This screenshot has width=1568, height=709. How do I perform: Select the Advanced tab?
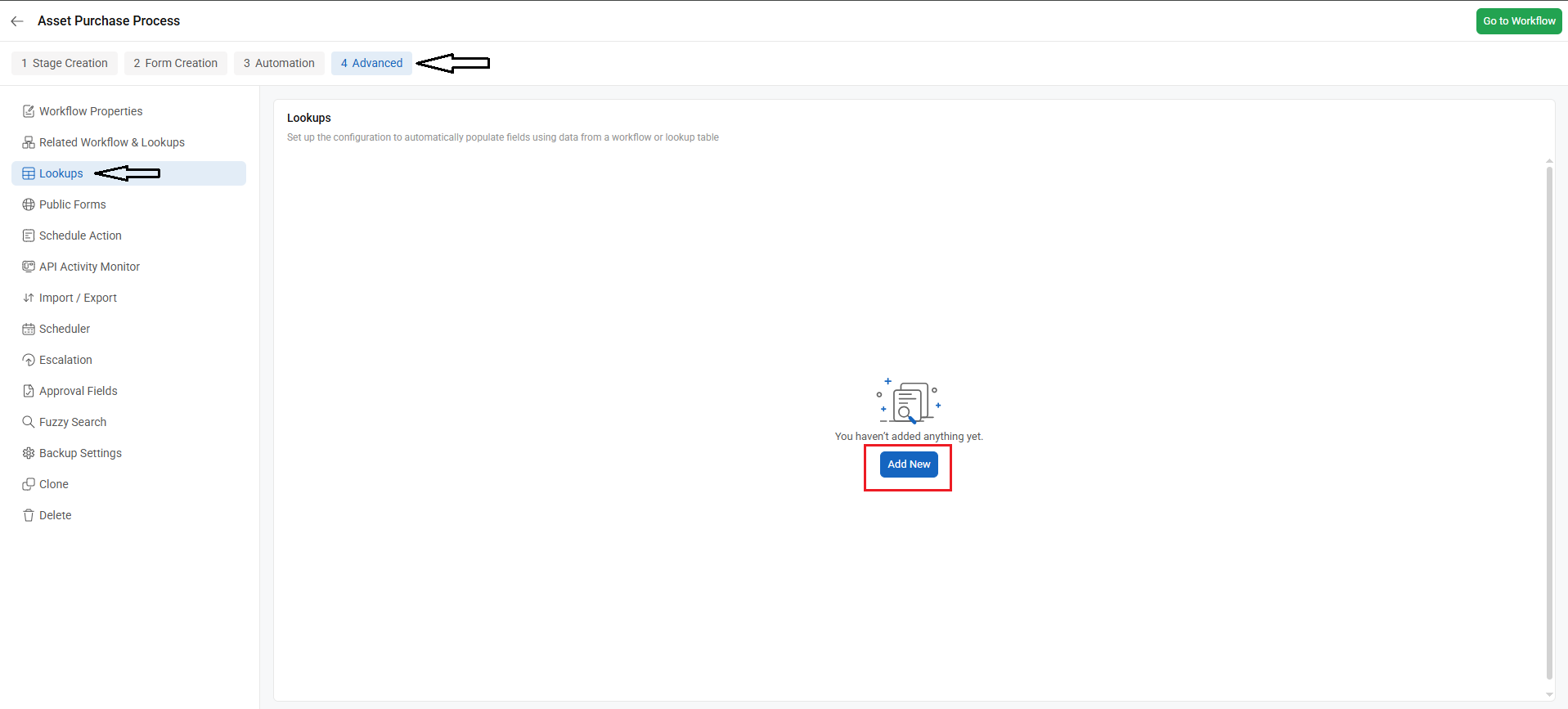(x=371, y=63)
